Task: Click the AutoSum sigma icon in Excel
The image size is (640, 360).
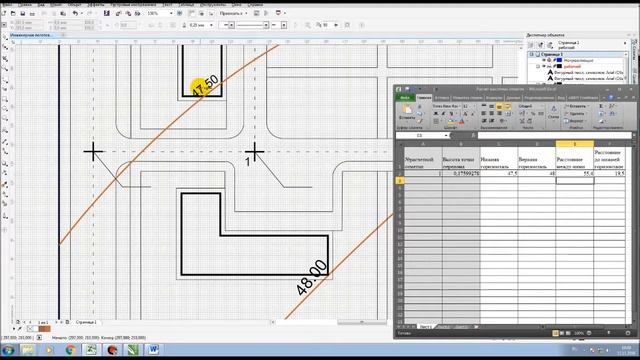Action: pos(601,106)
